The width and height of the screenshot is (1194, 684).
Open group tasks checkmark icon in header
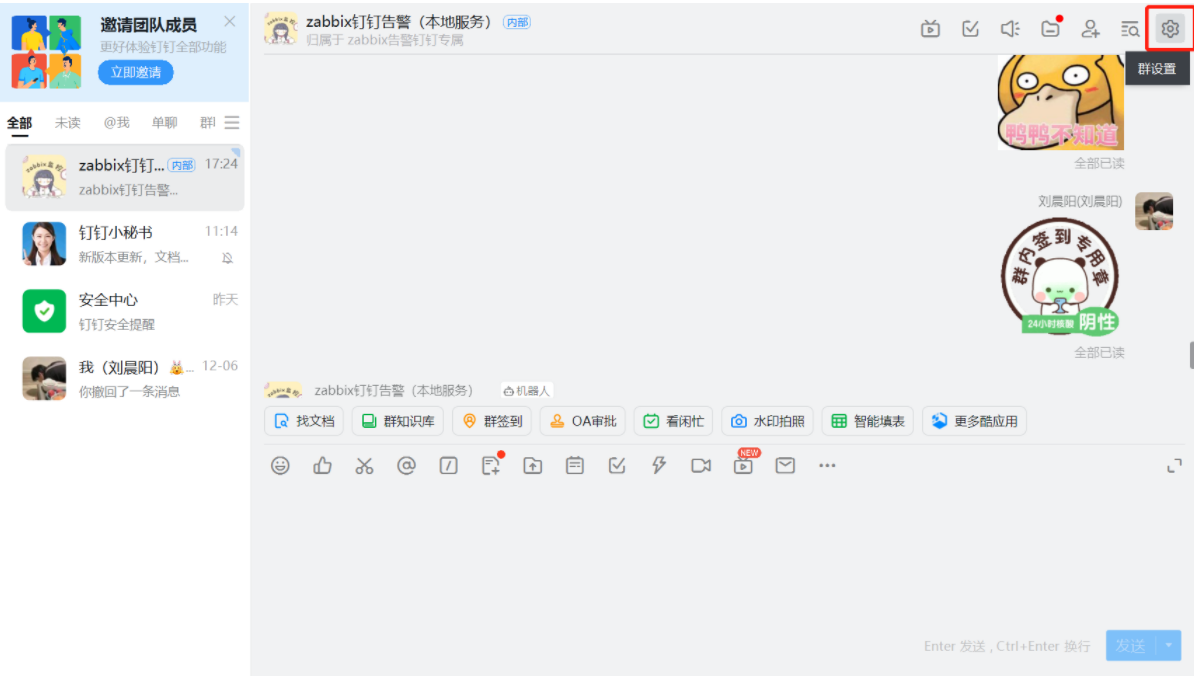point(970,29)
